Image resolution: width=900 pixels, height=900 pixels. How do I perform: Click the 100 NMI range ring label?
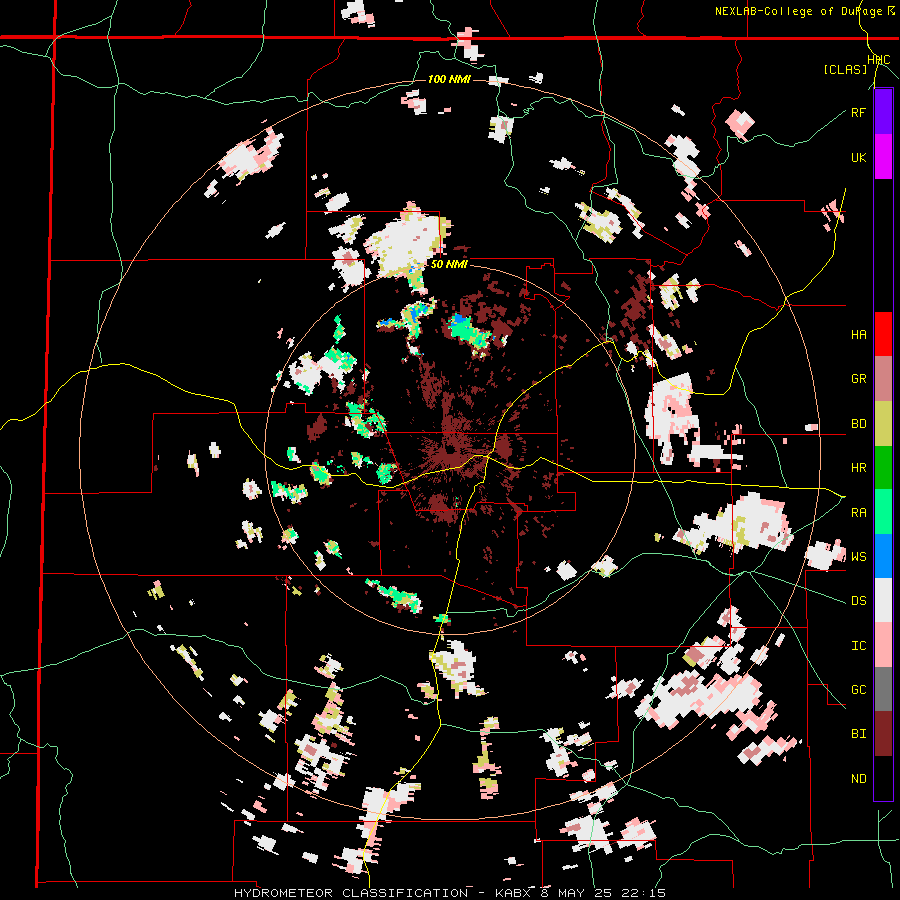pos(449,79)
